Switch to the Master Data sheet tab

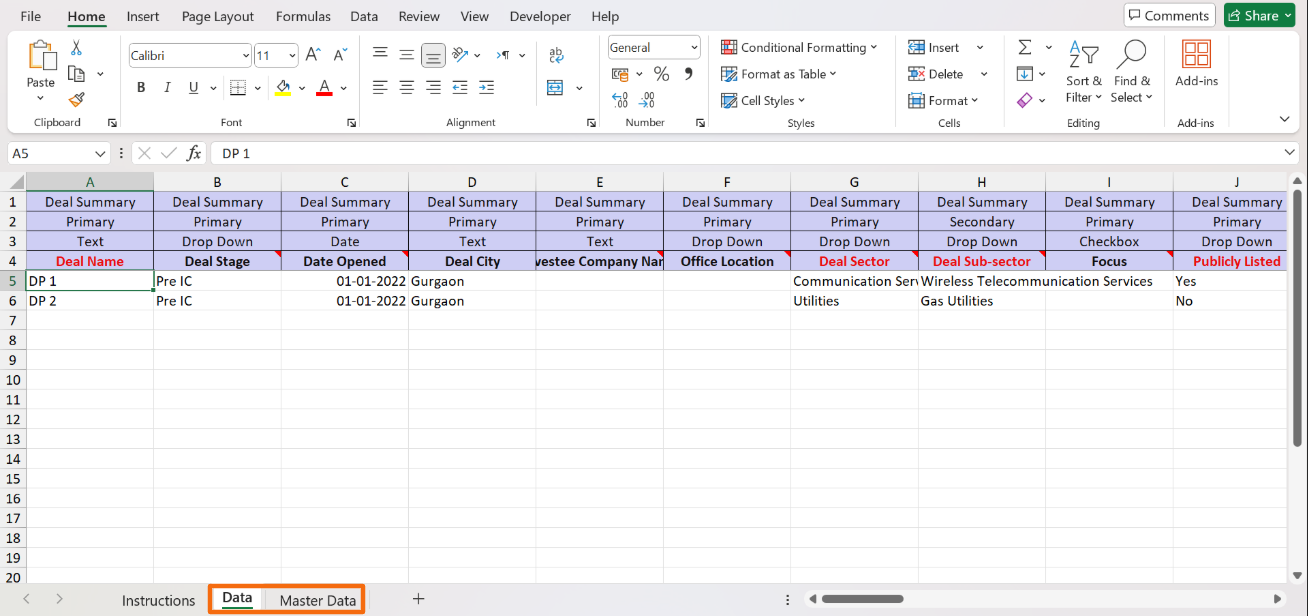[317, 600]
